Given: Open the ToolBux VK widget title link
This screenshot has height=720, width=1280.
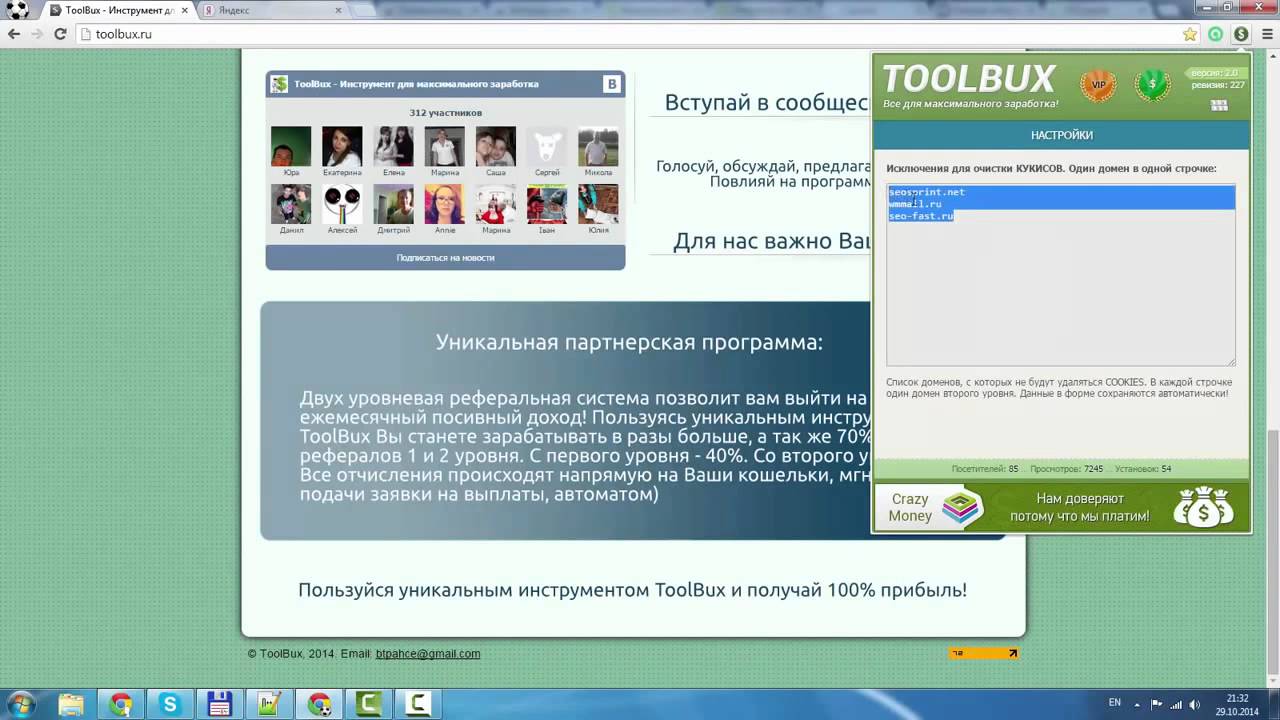Looking at the screenshot, I should tap(416, 84).
